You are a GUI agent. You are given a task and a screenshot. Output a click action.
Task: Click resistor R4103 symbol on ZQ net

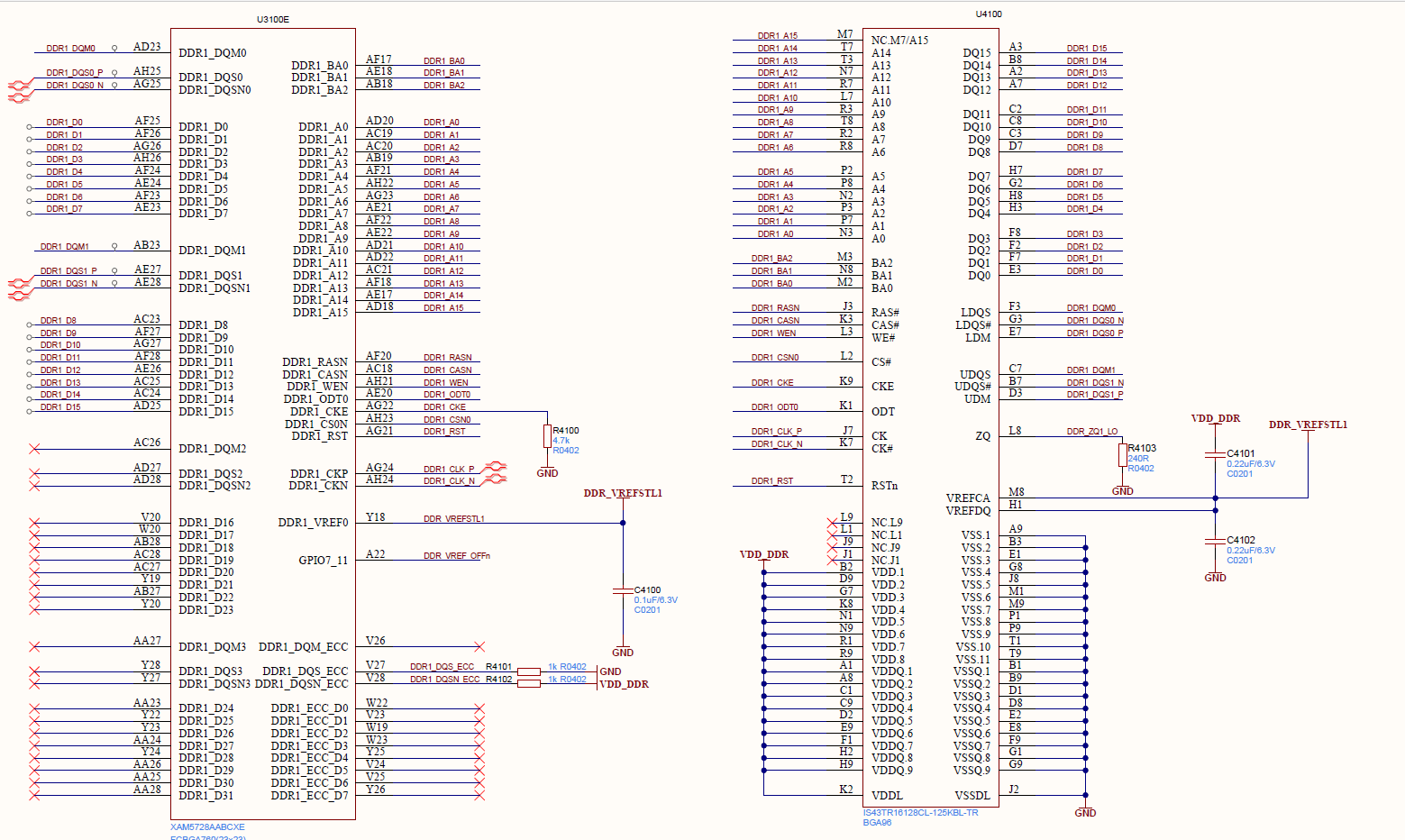pyautogui.click(x=1122, y=454)
